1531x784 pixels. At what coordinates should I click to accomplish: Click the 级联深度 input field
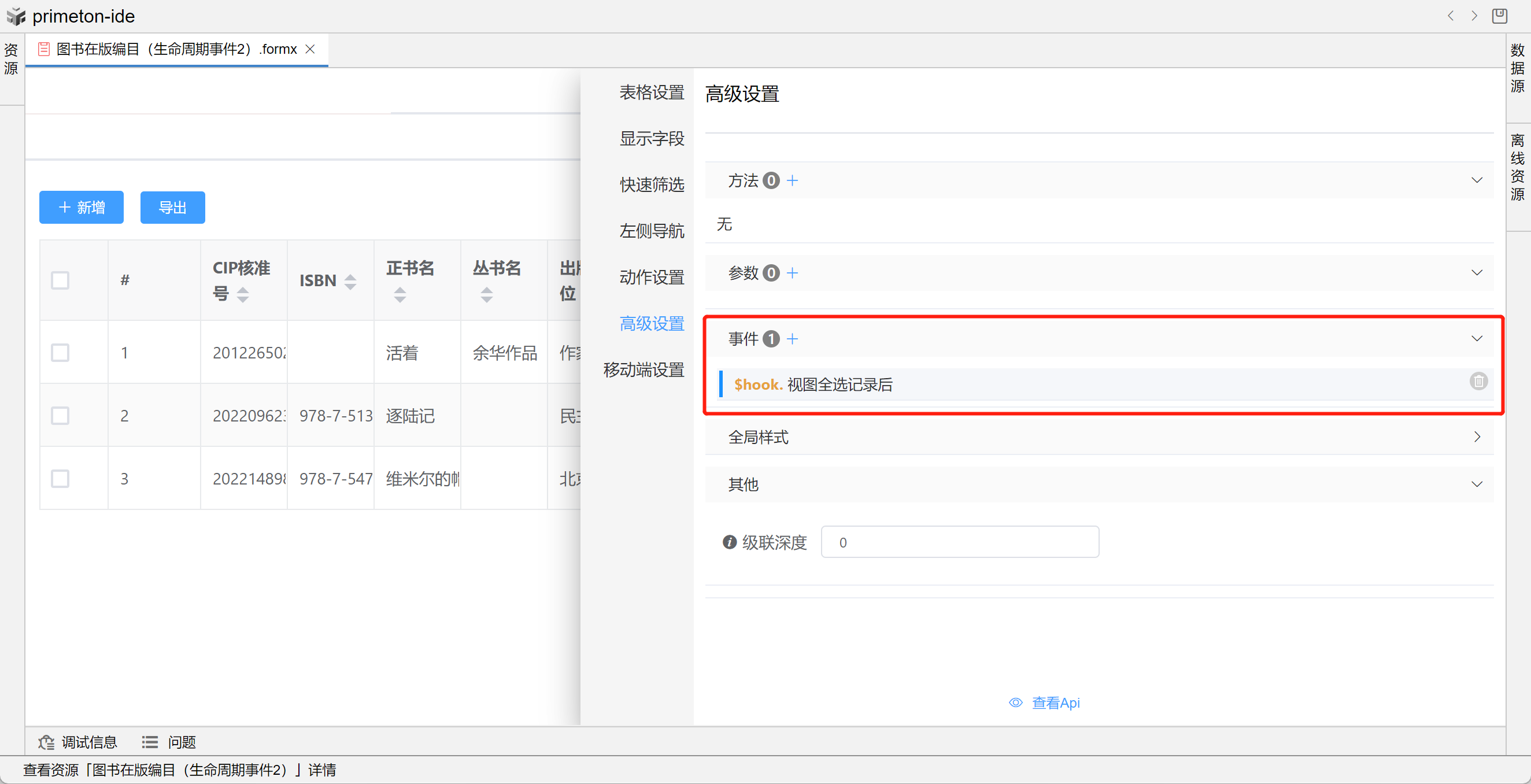click(959, 542)
